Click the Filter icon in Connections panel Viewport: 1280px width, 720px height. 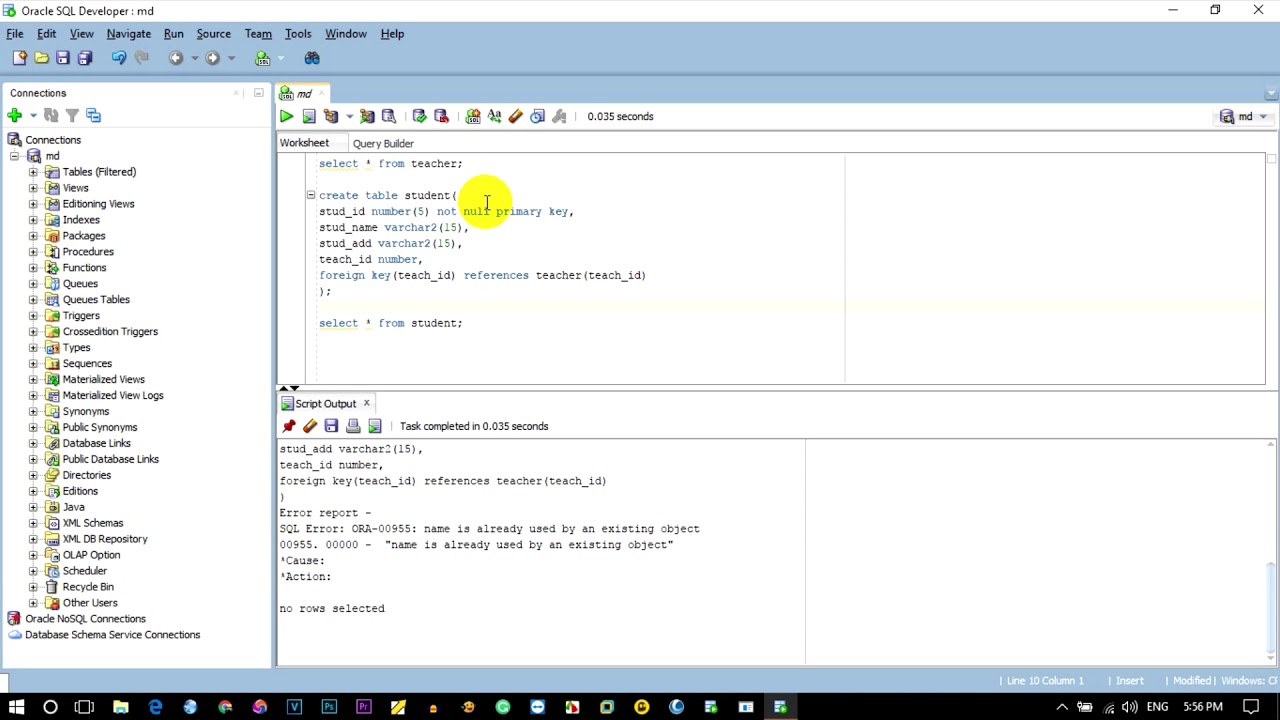point(72,116)
